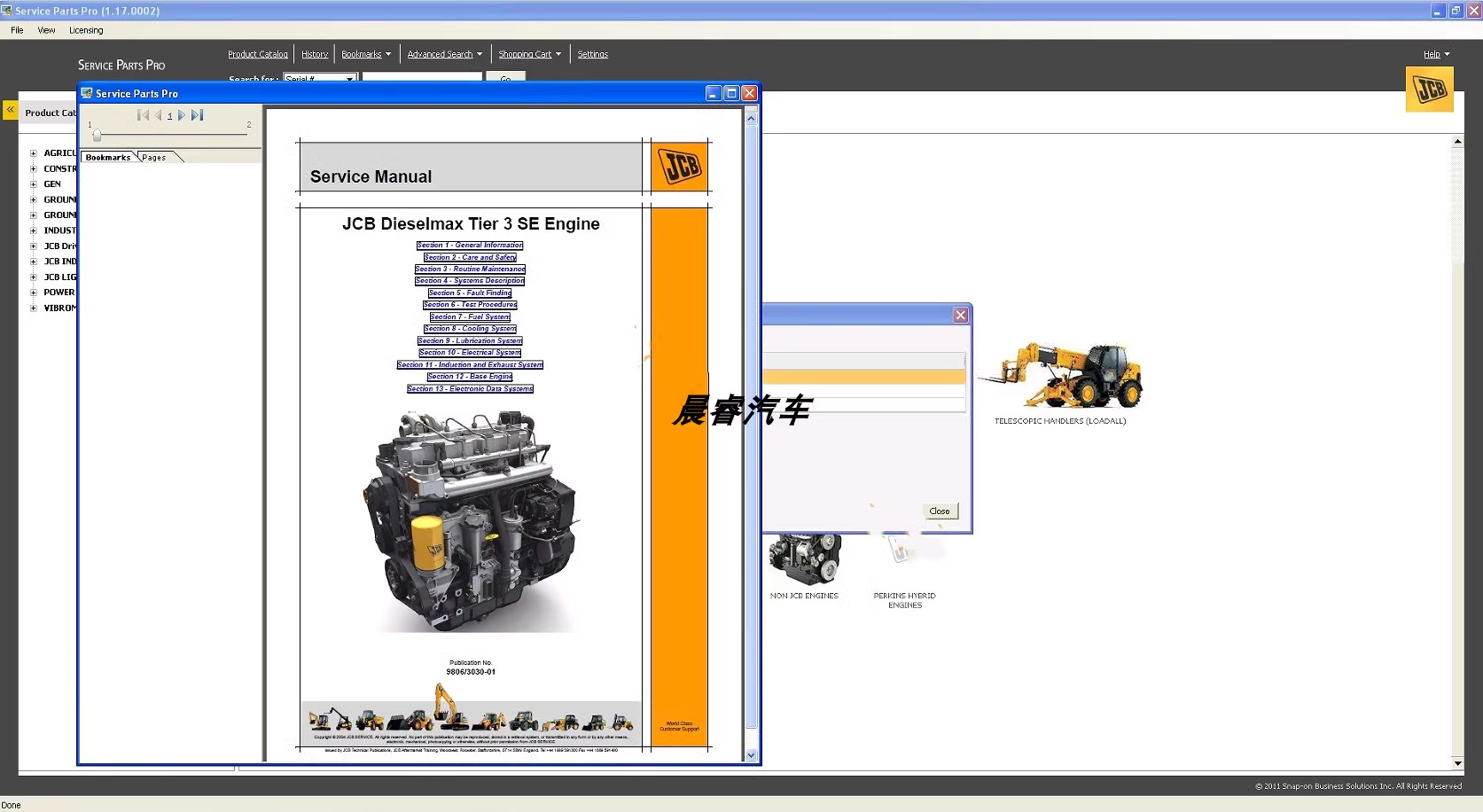
Task: Open Section 4 - Systems Description link
Action: coord(470,281)
